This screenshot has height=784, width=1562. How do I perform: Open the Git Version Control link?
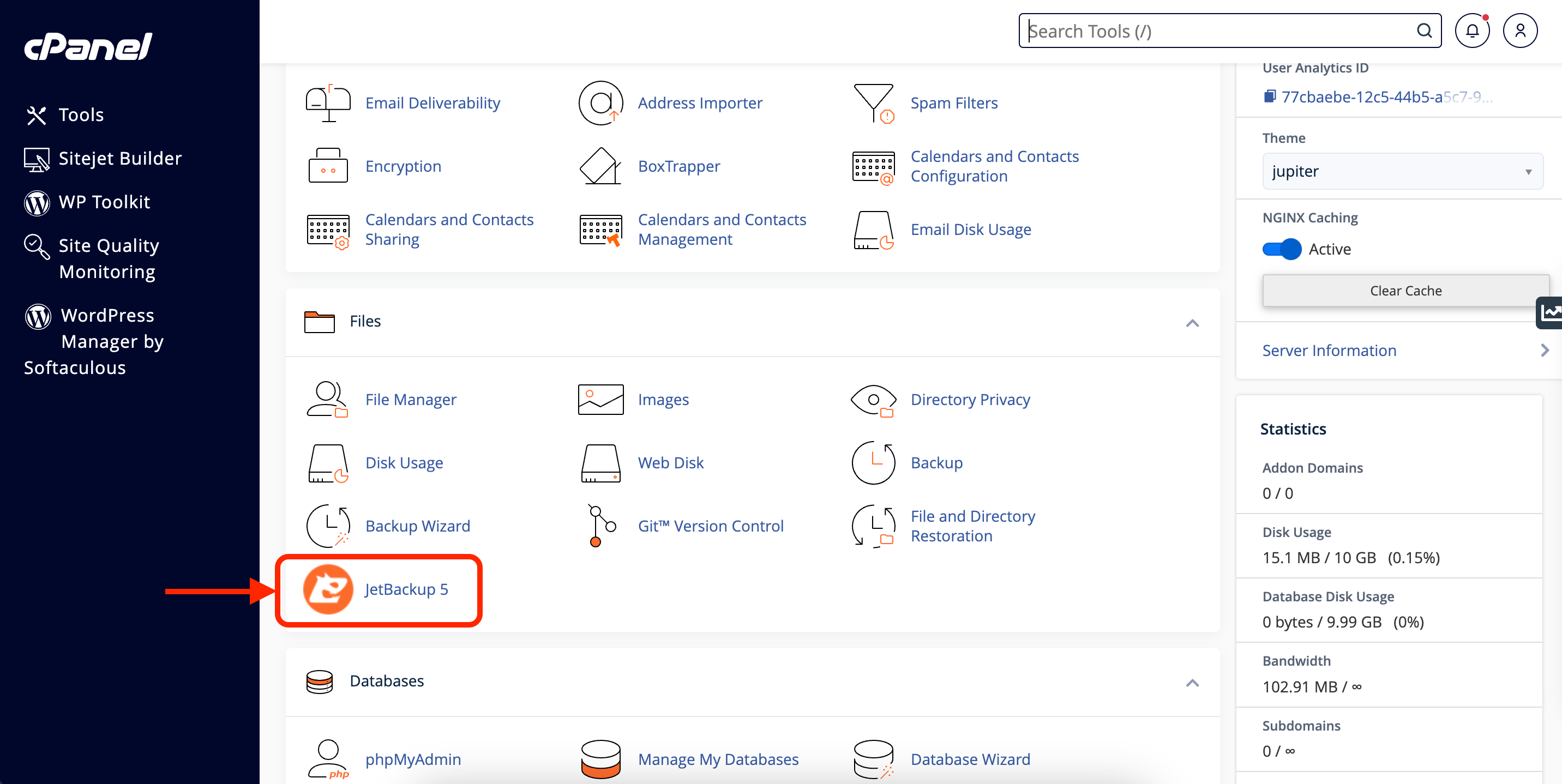711,526
